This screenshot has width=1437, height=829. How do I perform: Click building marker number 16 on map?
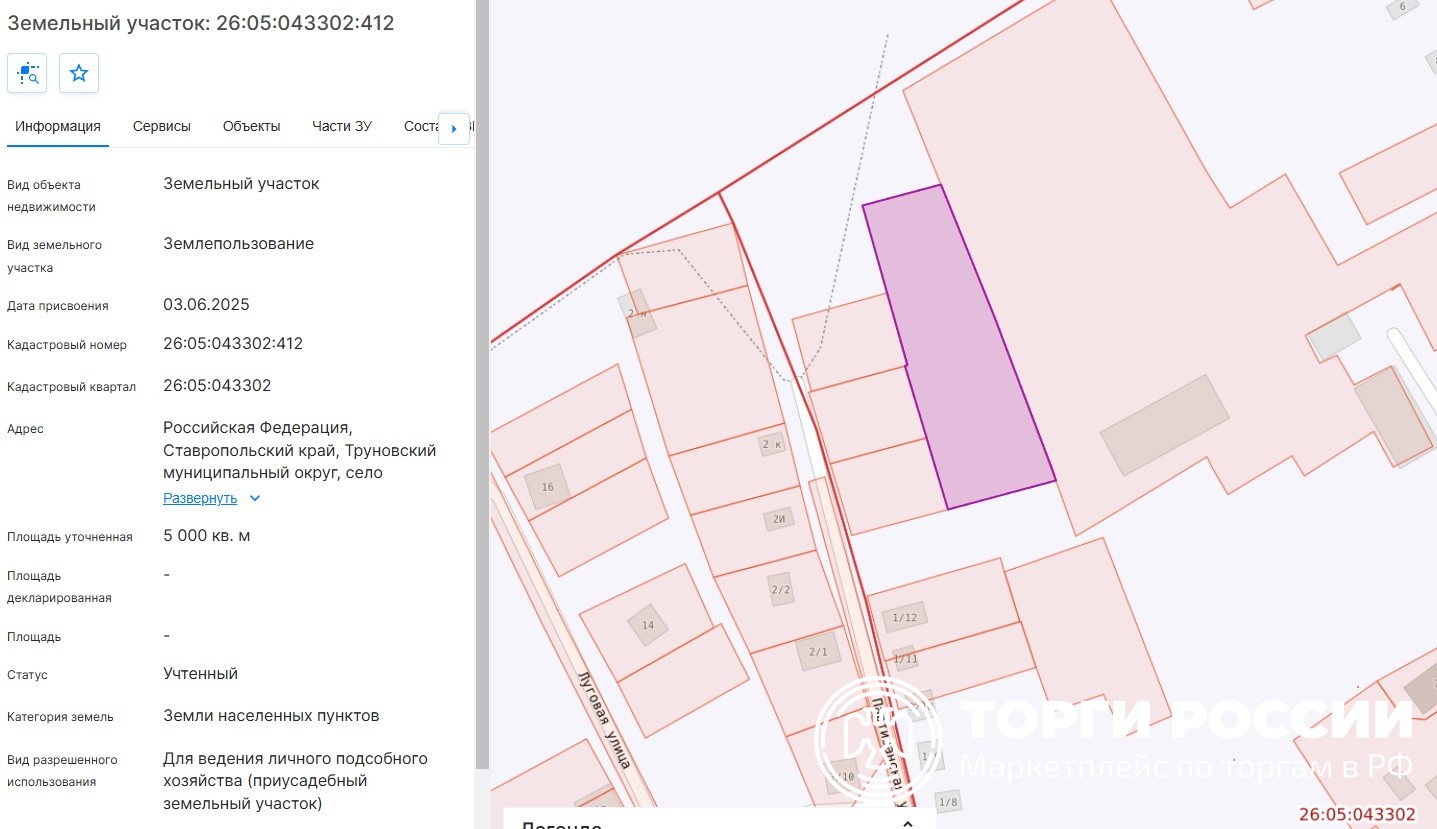coord(547,487)
